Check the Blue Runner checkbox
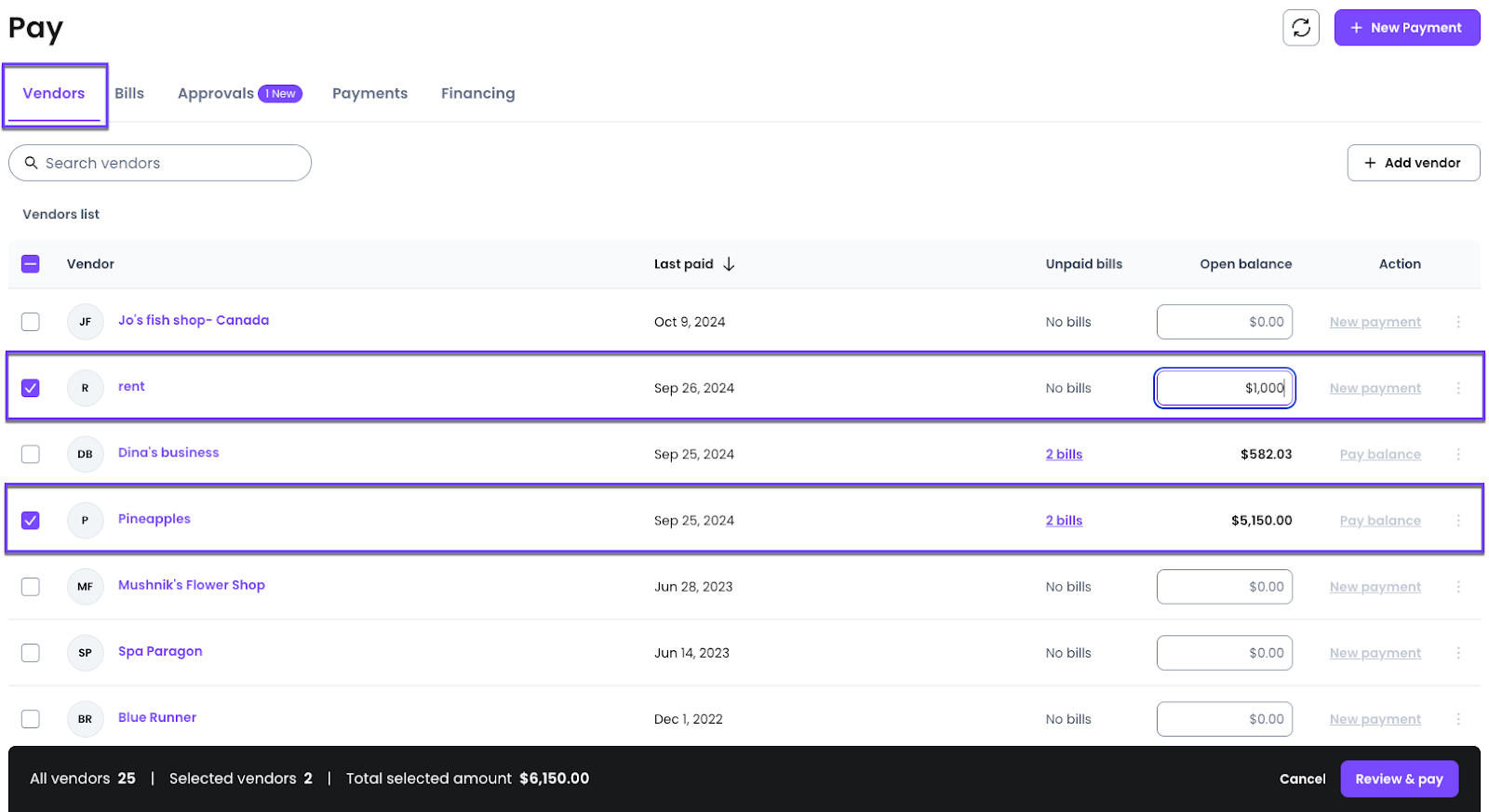This screenshot has width=1489, height=812. (31, 719)
